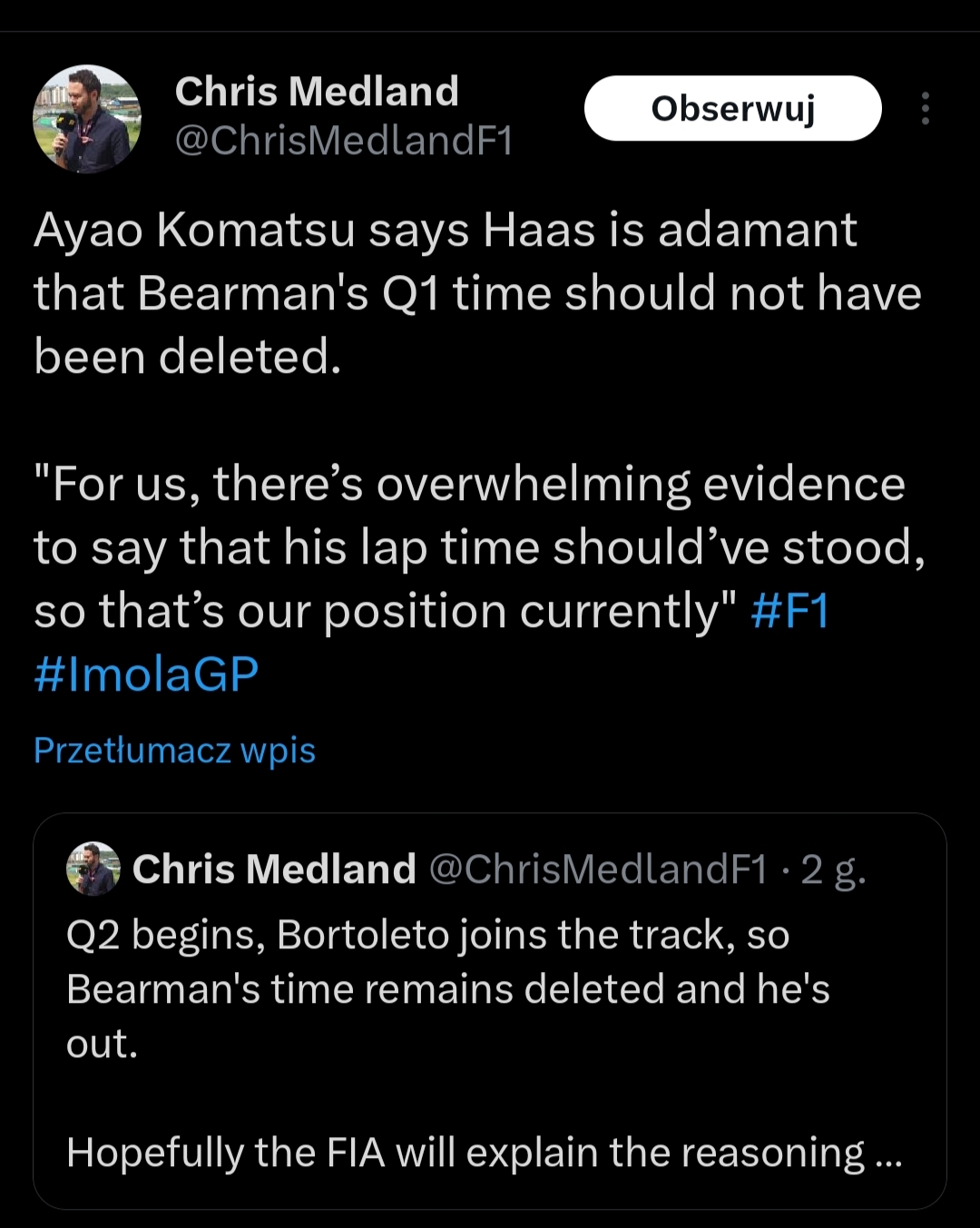Tap the small avatar in quoted post
The width and height of the screenshot is (980, 1228).
[x=93, y=869]
